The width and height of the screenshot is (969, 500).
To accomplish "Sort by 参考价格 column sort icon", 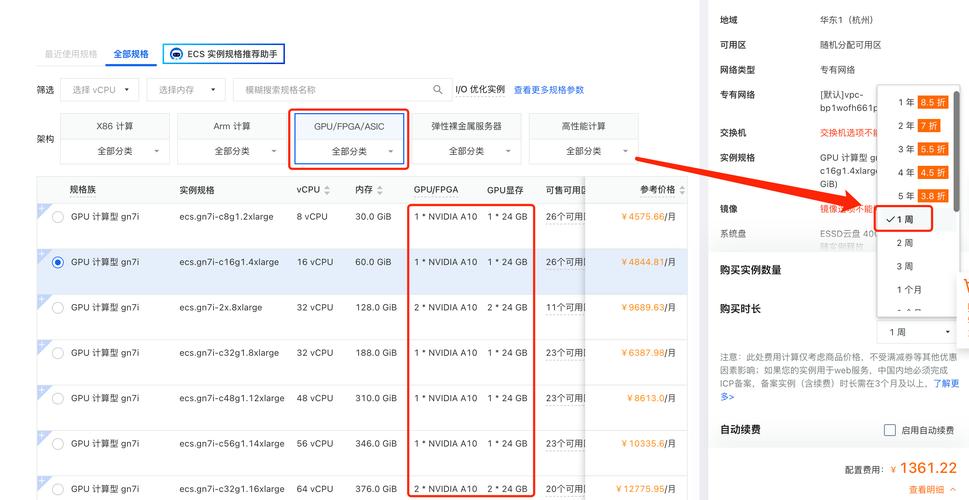I will coord(682,190).
